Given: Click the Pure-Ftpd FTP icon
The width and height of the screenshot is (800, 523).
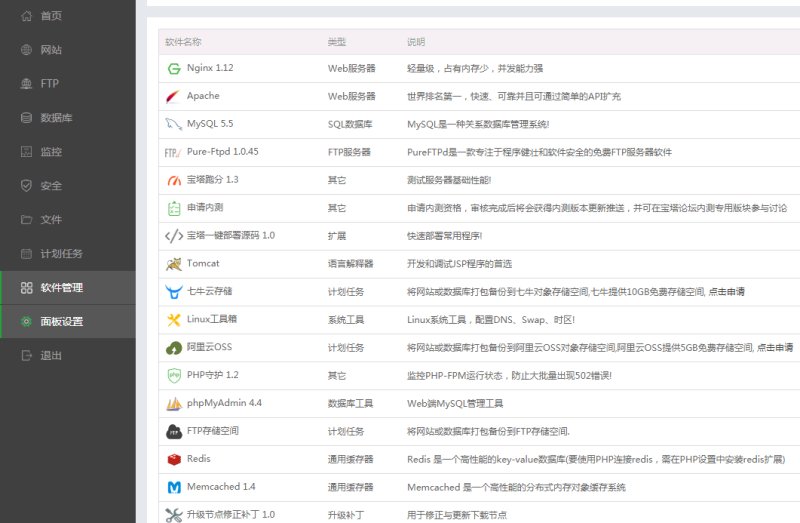Looking at the screenshot, I should pos(173,153).
